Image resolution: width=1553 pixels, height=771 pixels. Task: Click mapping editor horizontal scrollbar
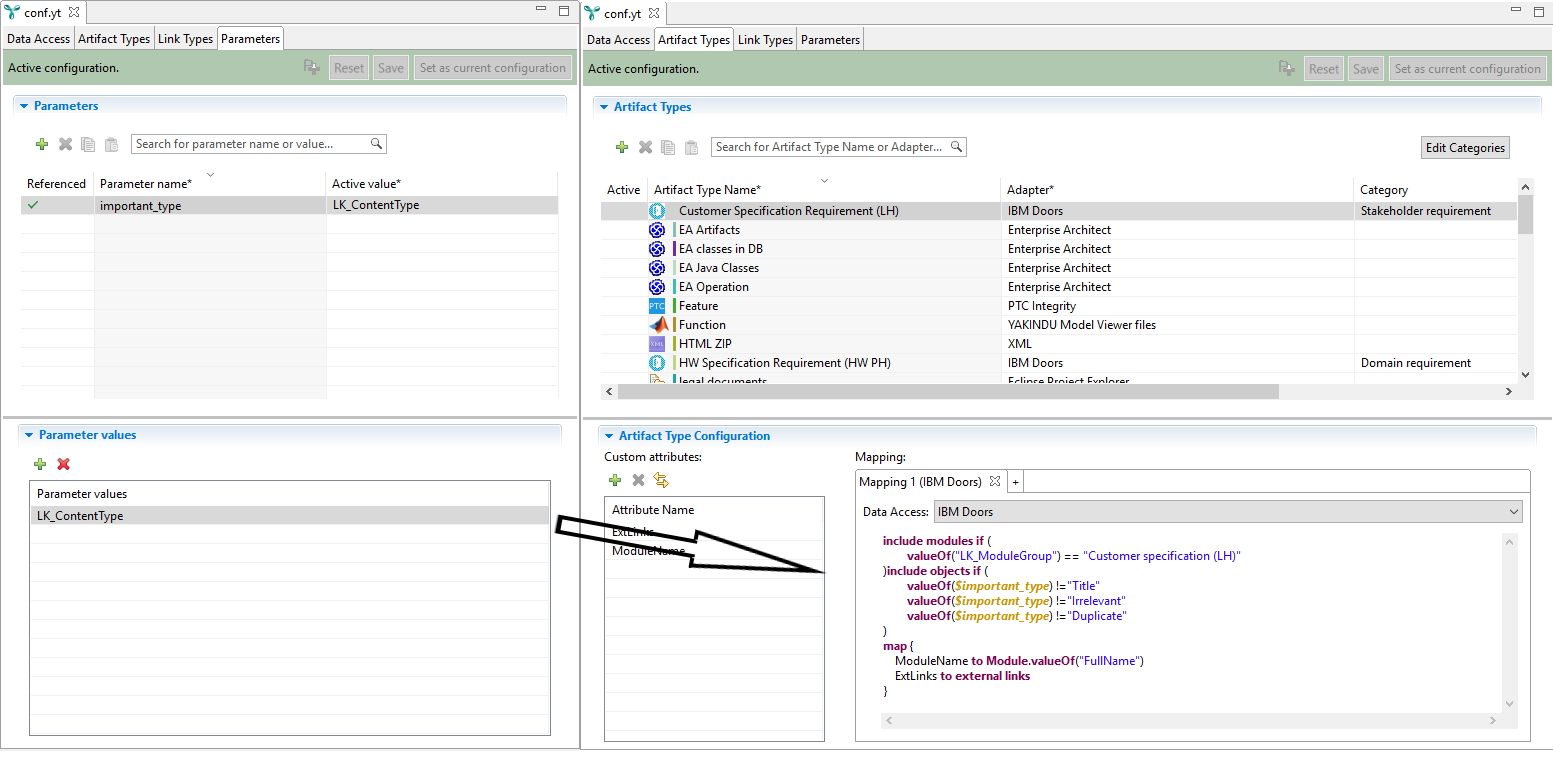1192,720
